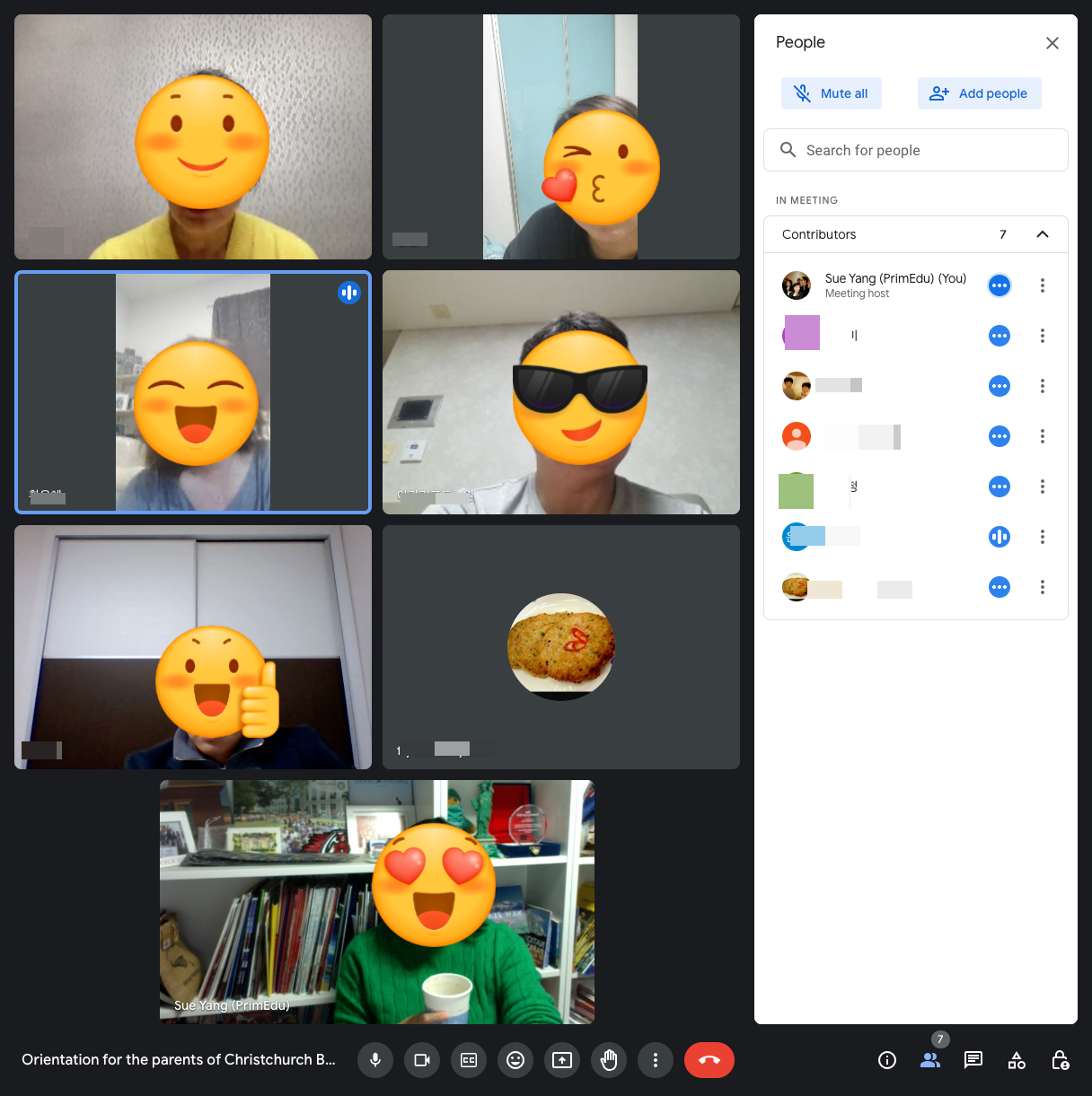Open meeting details info icon

[887, 1060]
